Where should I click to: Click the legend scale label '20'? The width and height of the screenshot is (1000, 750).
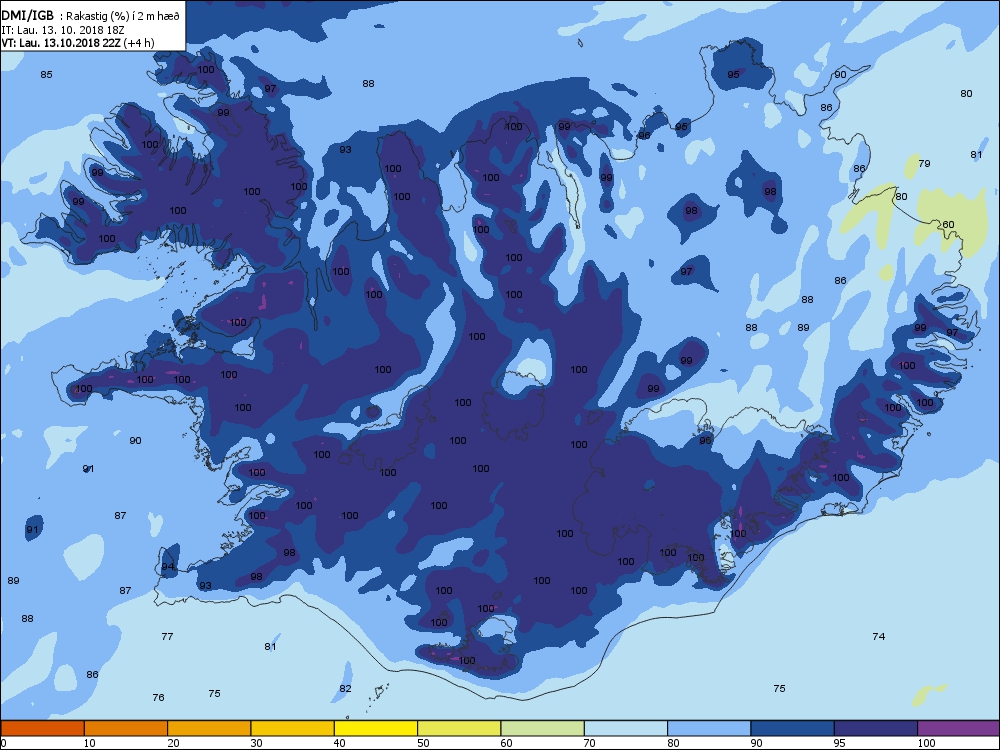pyautogui.click(x=173, y=743)
